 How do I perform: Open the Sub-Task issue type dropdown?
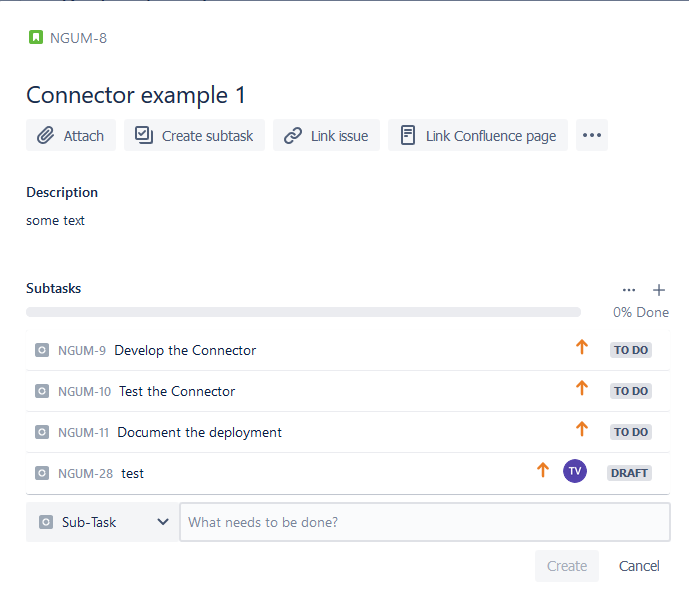102,522
